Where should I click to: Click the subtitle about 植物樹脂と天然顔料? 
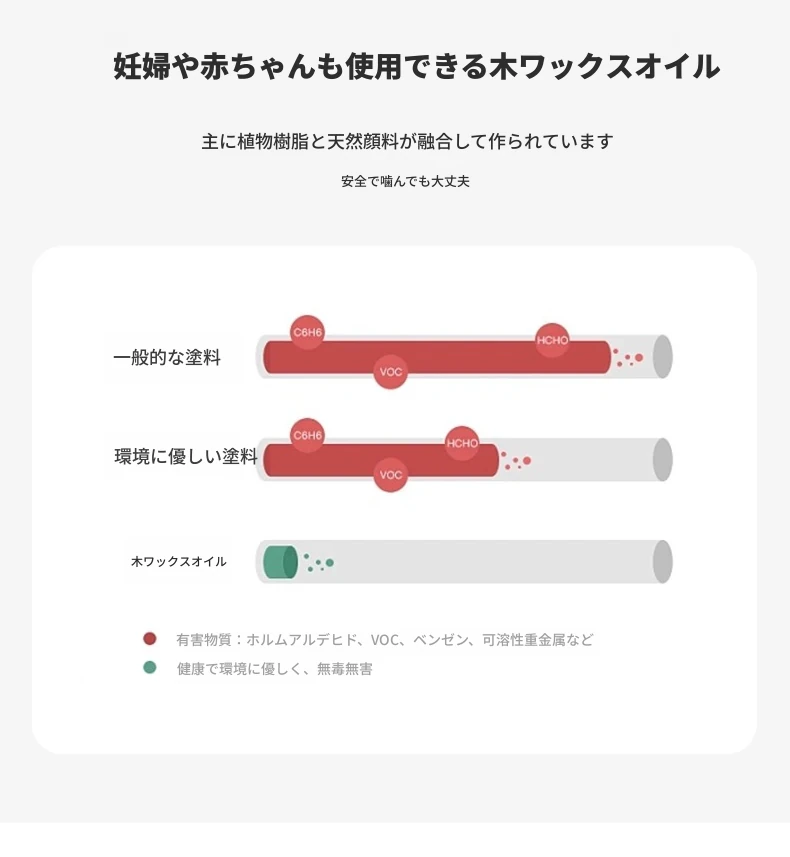[x=407, y=142]
